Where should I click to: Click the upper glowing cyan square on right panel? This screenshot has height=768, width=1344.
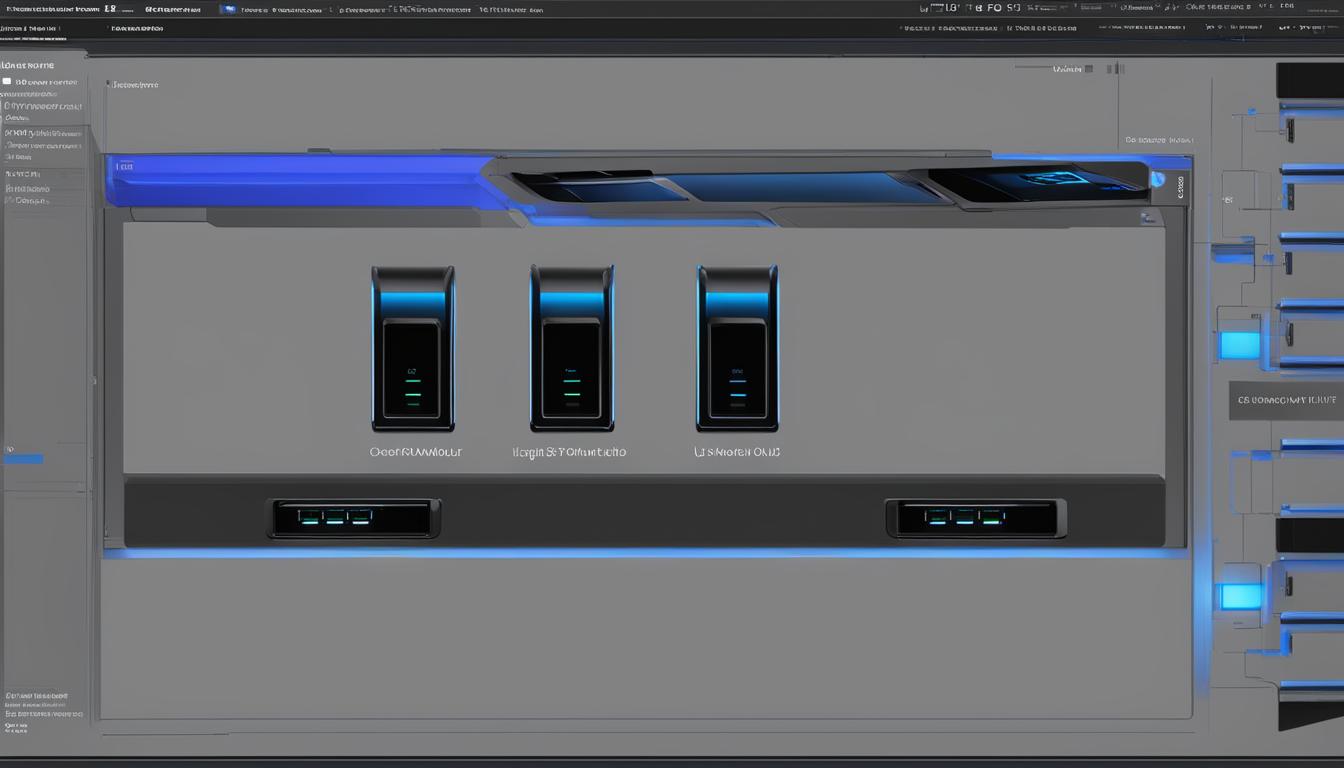(1240, 346)
